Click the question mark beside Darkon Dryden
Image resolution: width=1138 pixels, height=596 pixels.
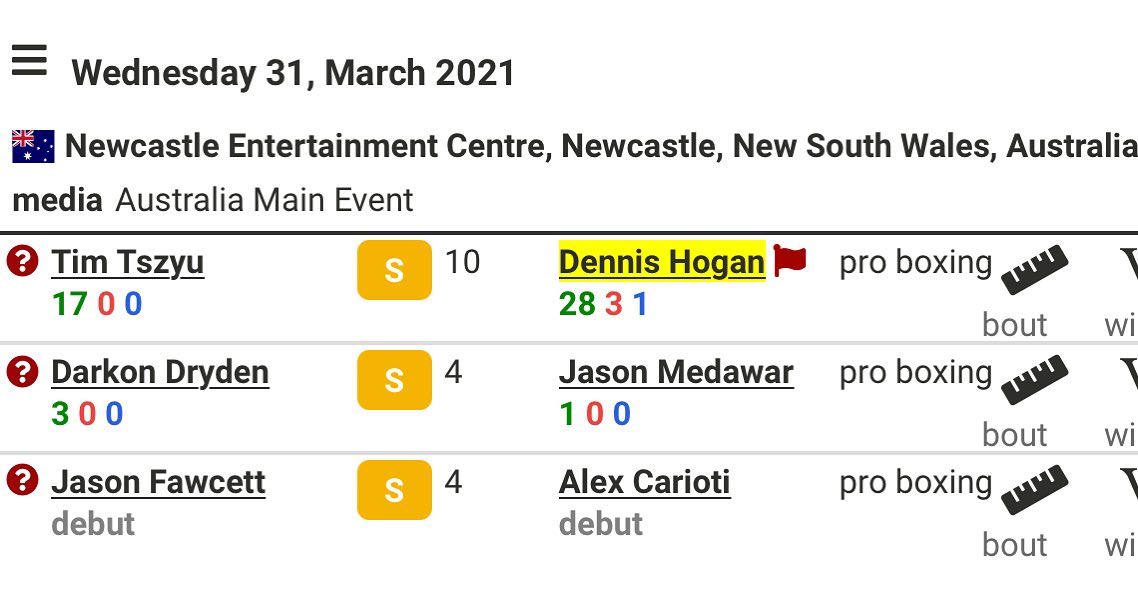[x=22, y=372]
